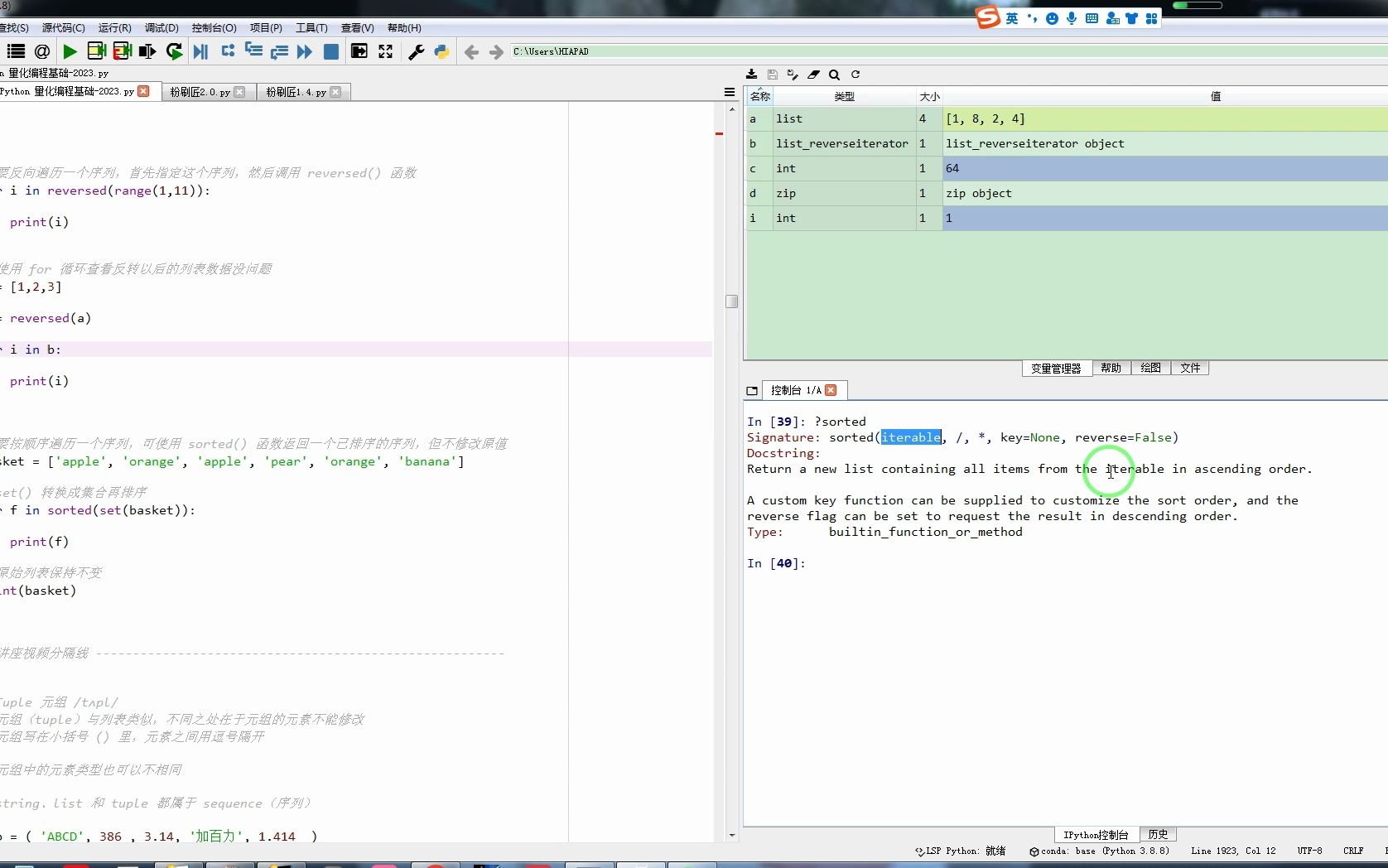Select variable a value [1, 8, 2, 4]

point(1164,119)
